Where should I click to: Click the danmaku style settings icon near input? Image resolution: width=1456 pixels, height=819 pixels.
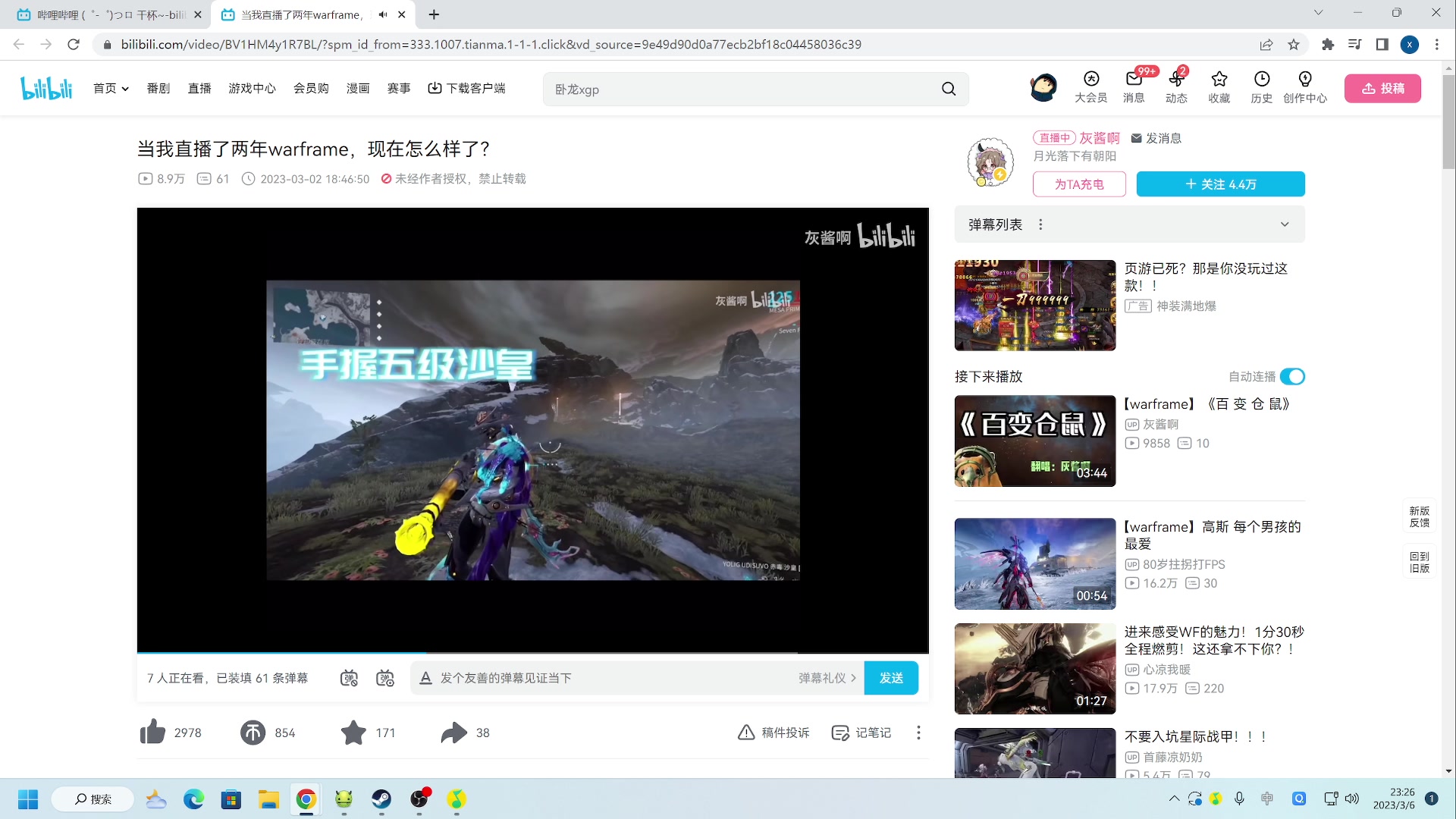(384, 677)
